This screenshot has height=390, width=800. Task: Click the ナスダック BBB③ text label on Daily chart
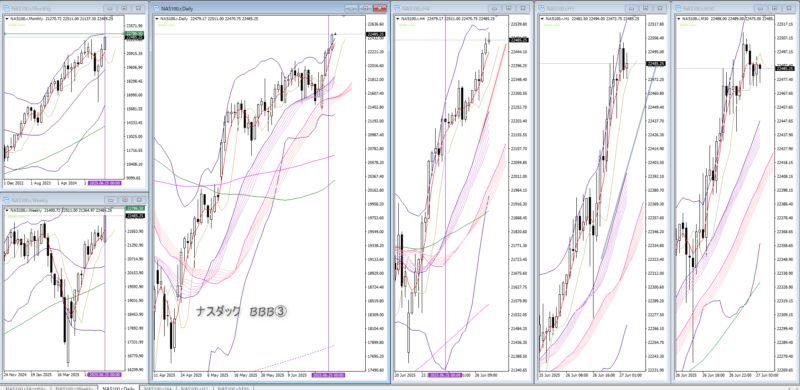[x=243, y=310]
